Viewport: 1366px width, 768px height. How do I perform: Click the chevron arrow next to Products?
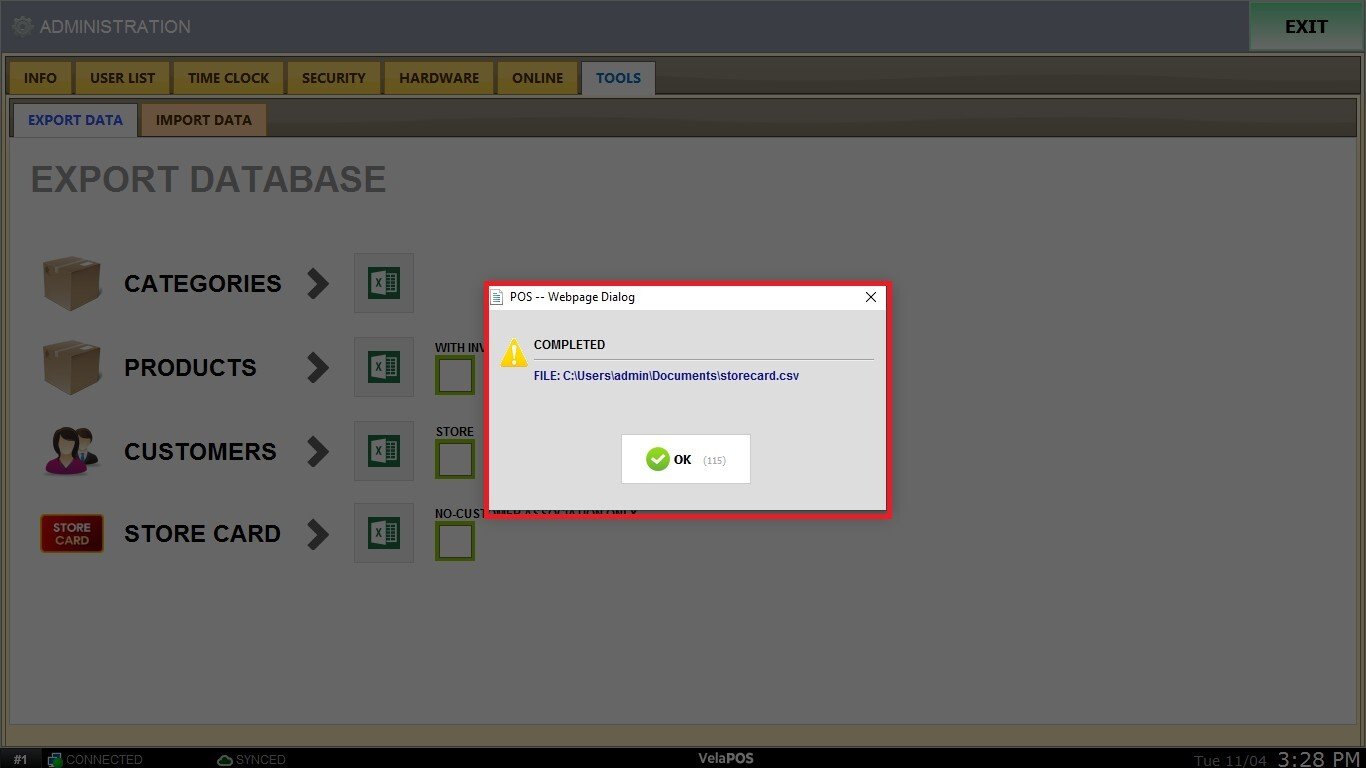pyautogui.click(x=318, y=368)
